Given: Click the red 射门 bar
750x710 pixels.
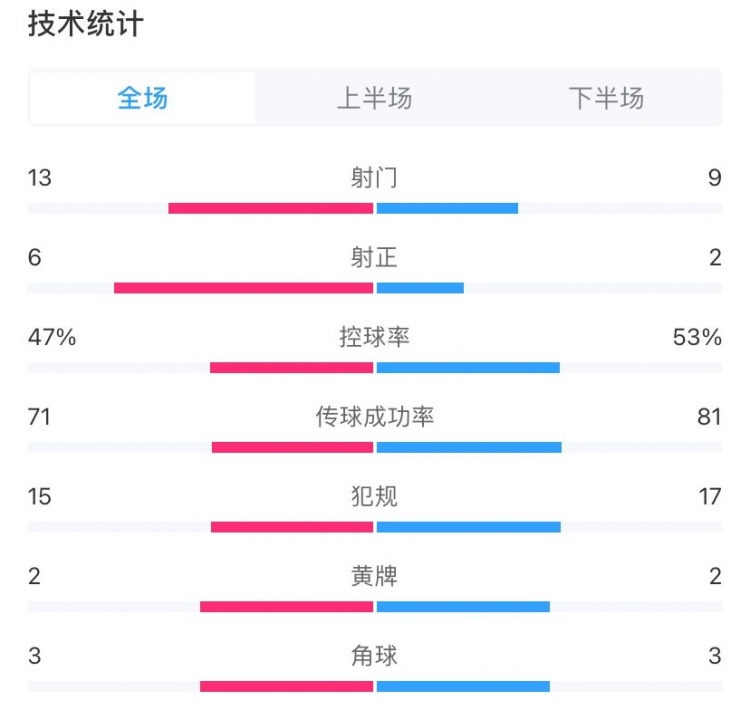Looking at the screenshot, I should point(270,208).
